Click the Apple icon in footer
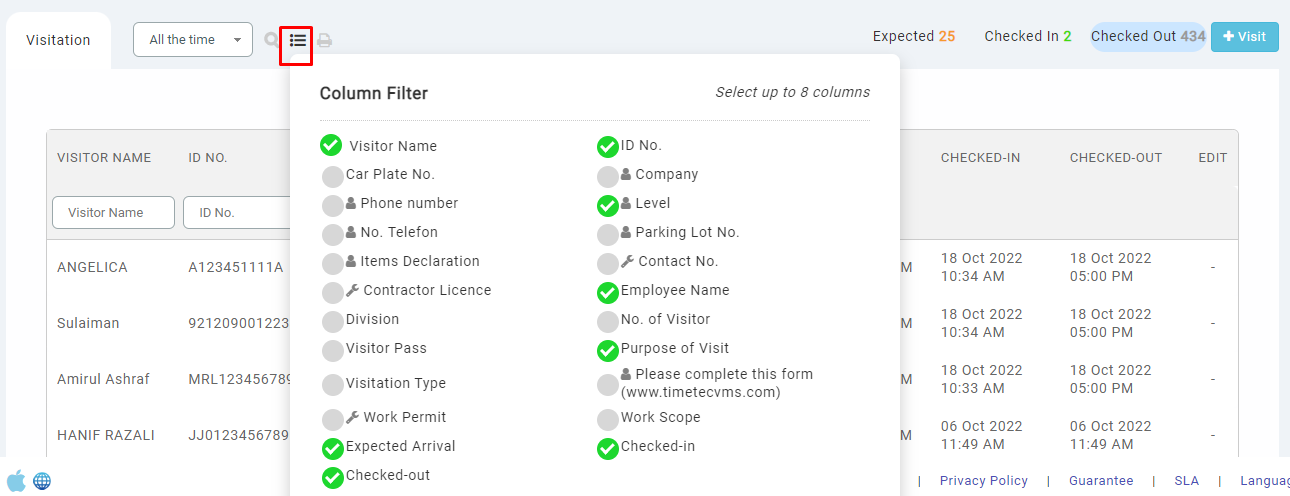1290x496 pixels. [x=16, y=481]
